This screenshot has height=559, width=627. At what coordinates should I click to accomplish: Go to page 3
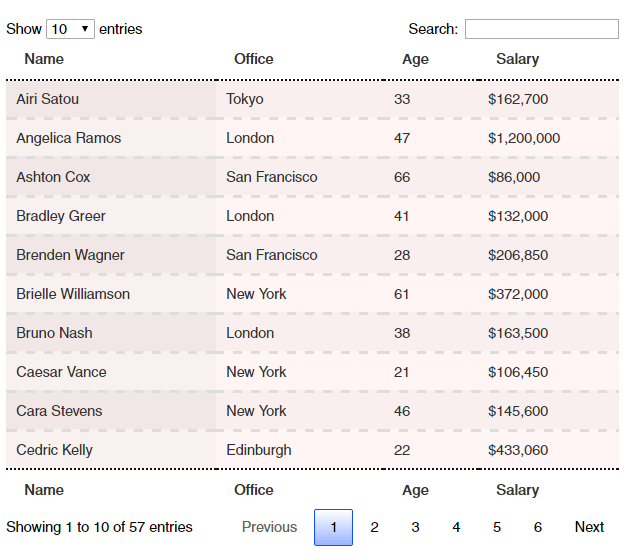(415, 527)
